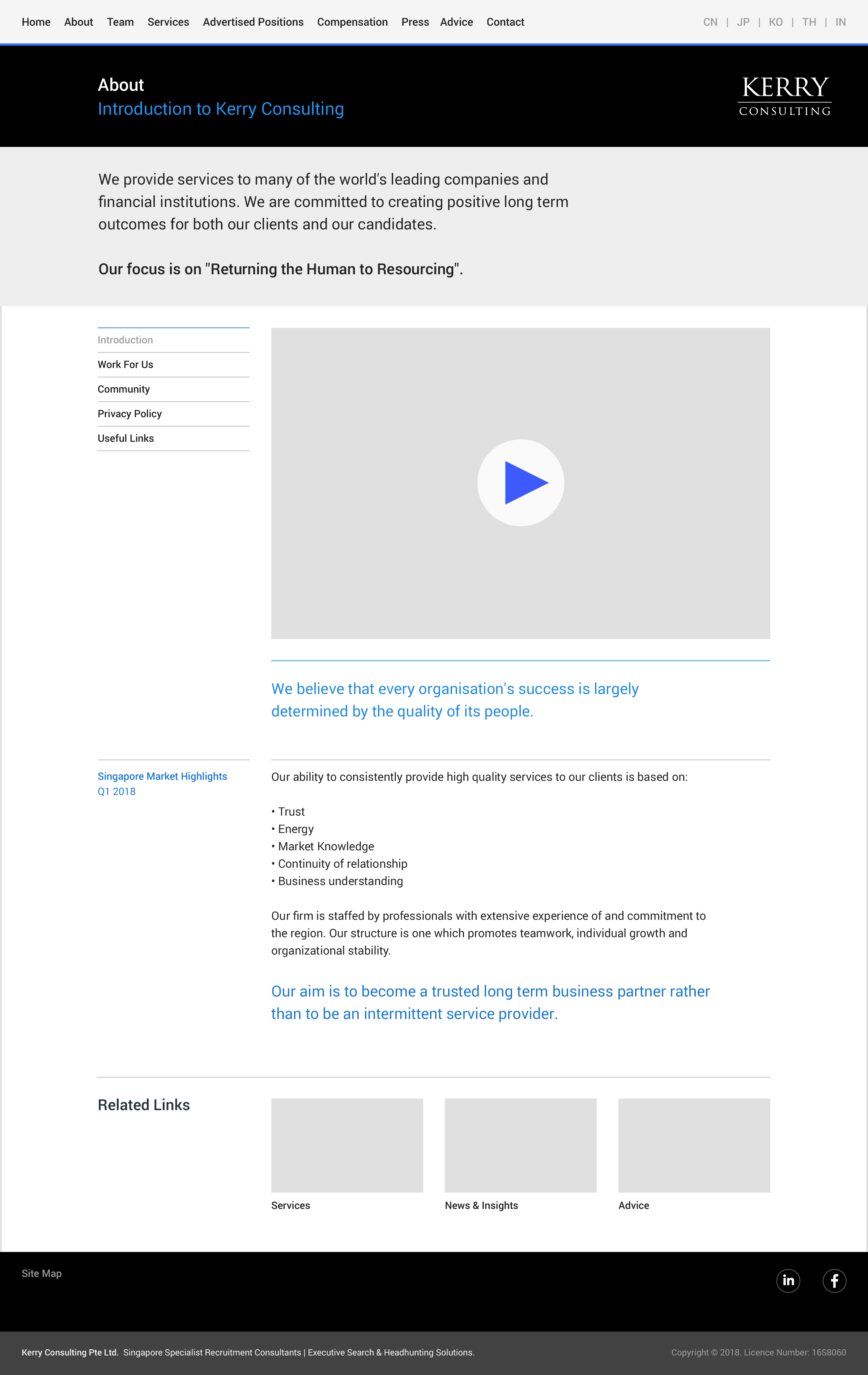The image size is (868, 1375).
Task: Go to Home in the top navigation
Action: pos(36,22)
